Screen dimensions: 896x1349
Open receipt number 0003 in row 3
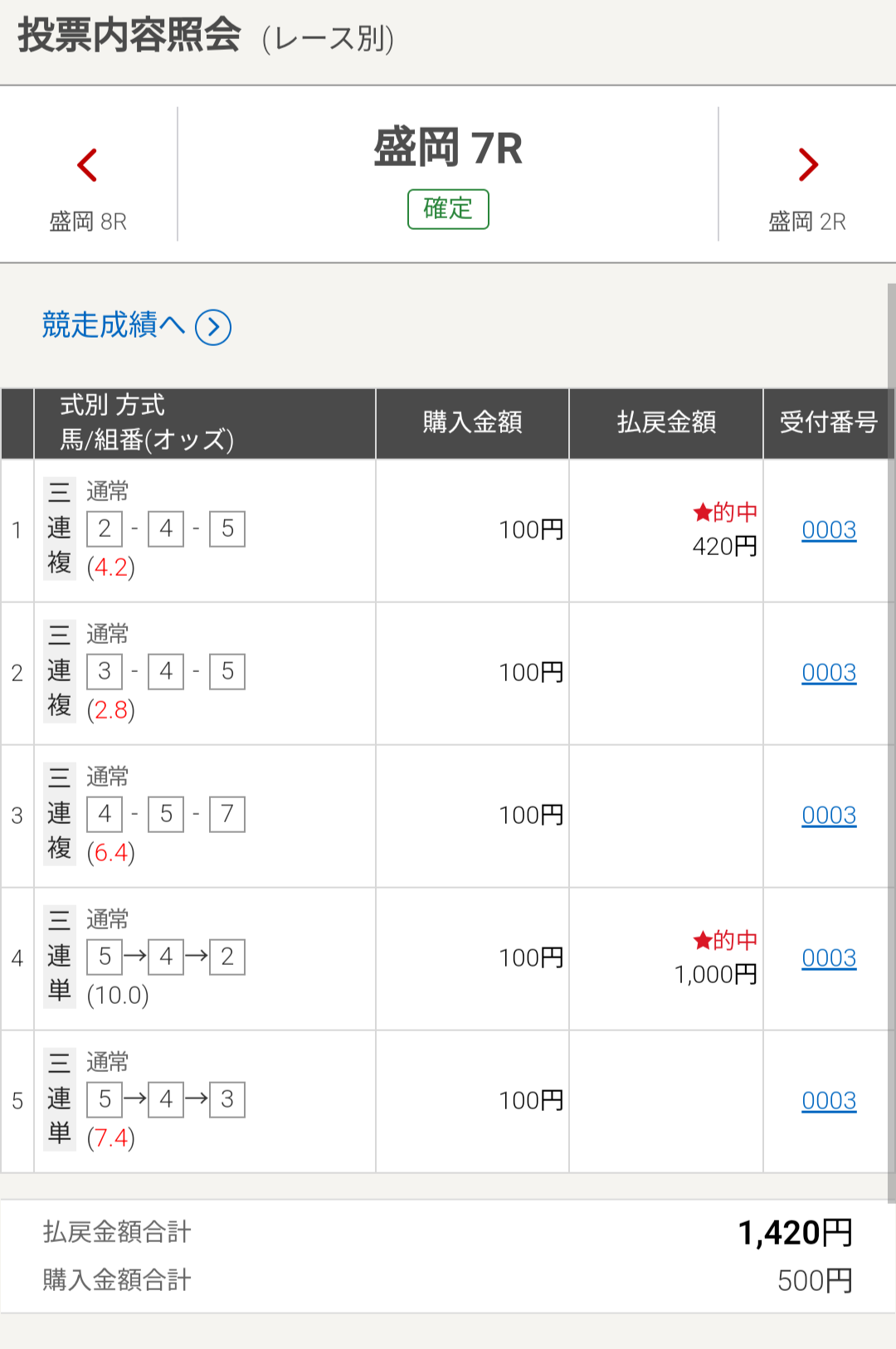(829, 816)
